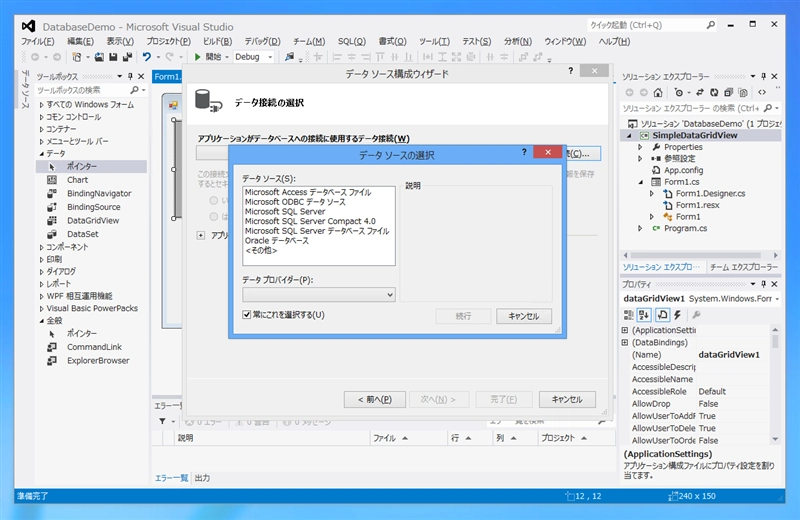Screen dimensions: 800x520
Task: Click the Sync with Active Document icon
Action: point(700,92)
